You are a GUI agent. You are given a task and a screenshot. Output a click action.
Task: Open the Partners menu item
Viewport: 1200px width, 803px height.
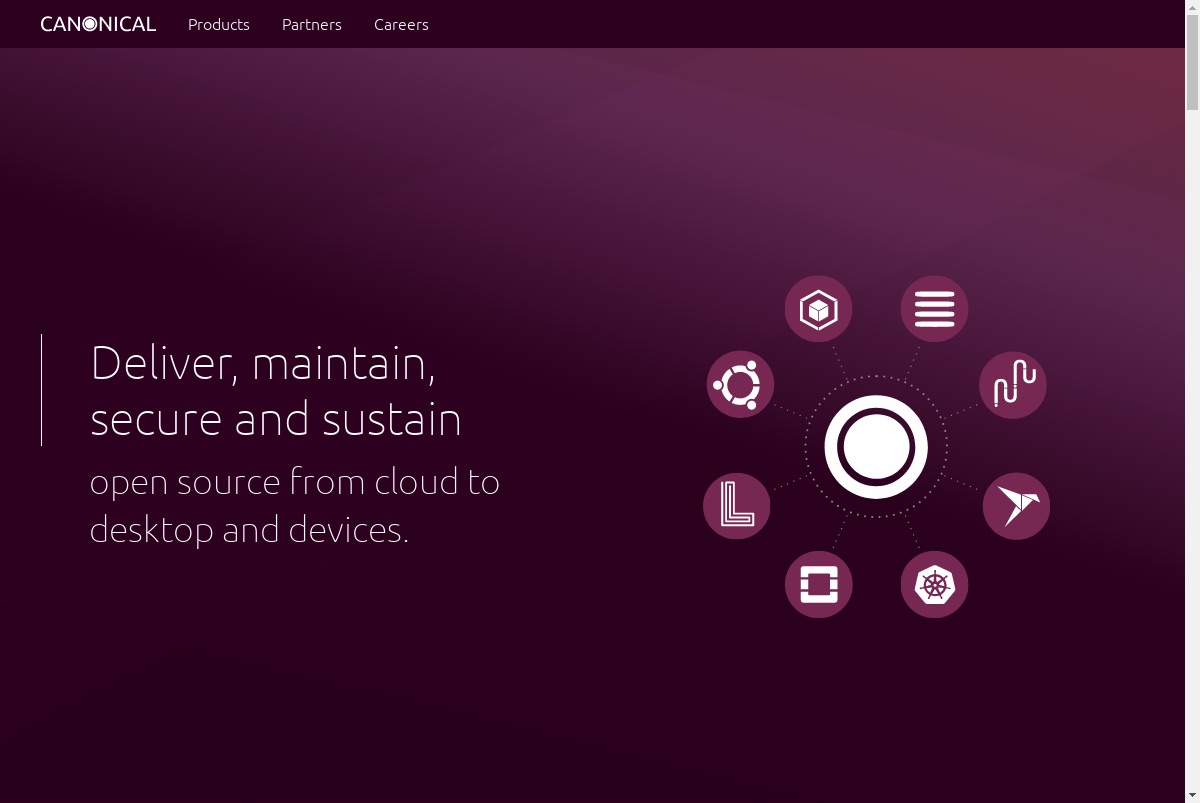(x=312, y=24)
